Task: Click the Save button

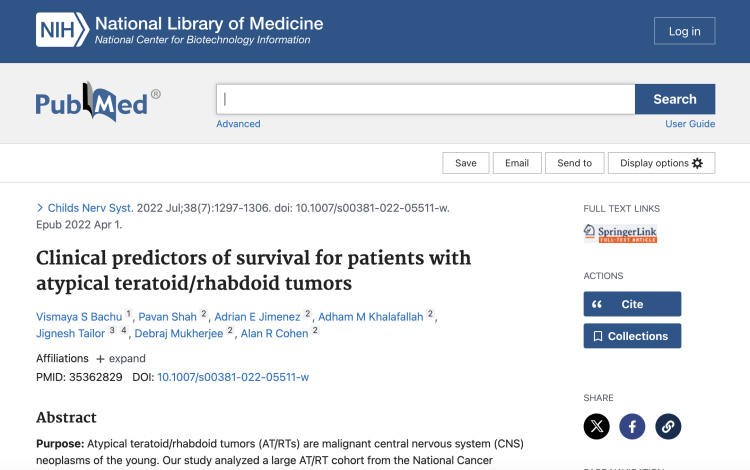Action: click(466, 163)
